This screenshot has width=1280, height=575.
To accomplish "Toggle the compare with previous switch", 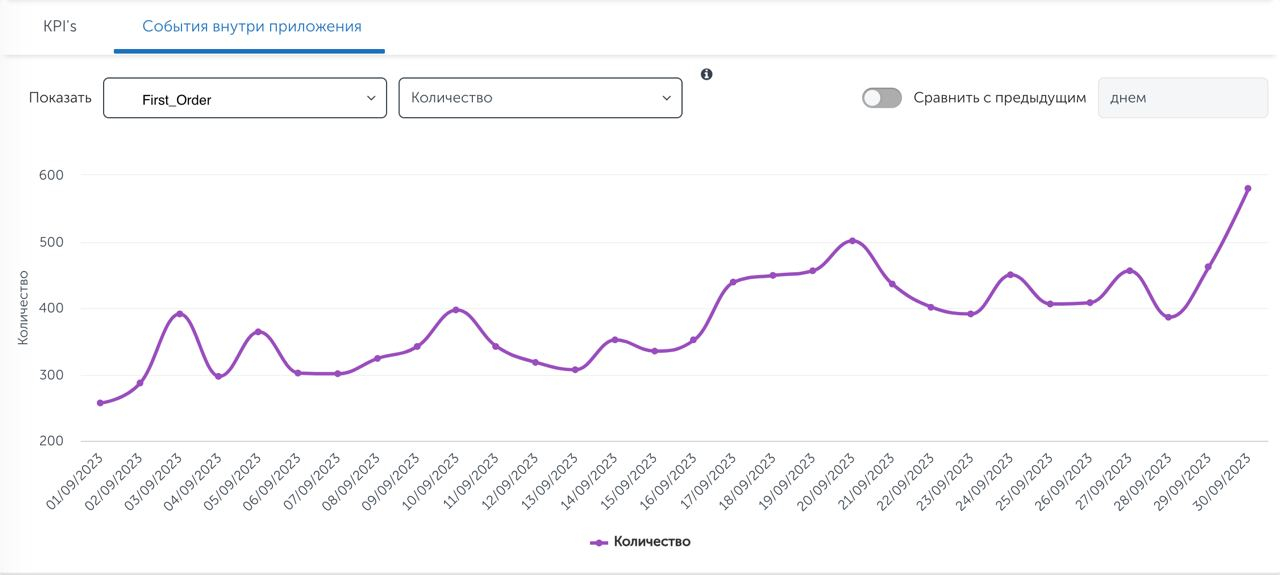I will coord(882,98).
